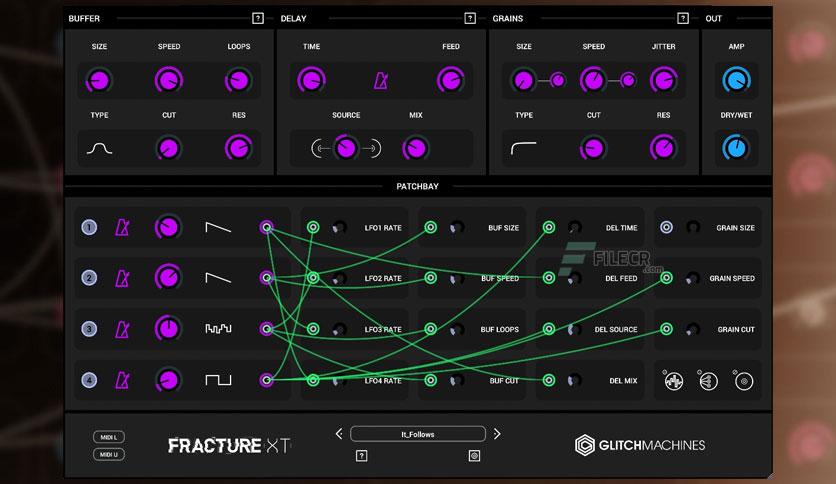Image resolution: width=836 pixels, height=484 pixels.
Task: Click LFO 2 output jack
Action: (267, 278)
